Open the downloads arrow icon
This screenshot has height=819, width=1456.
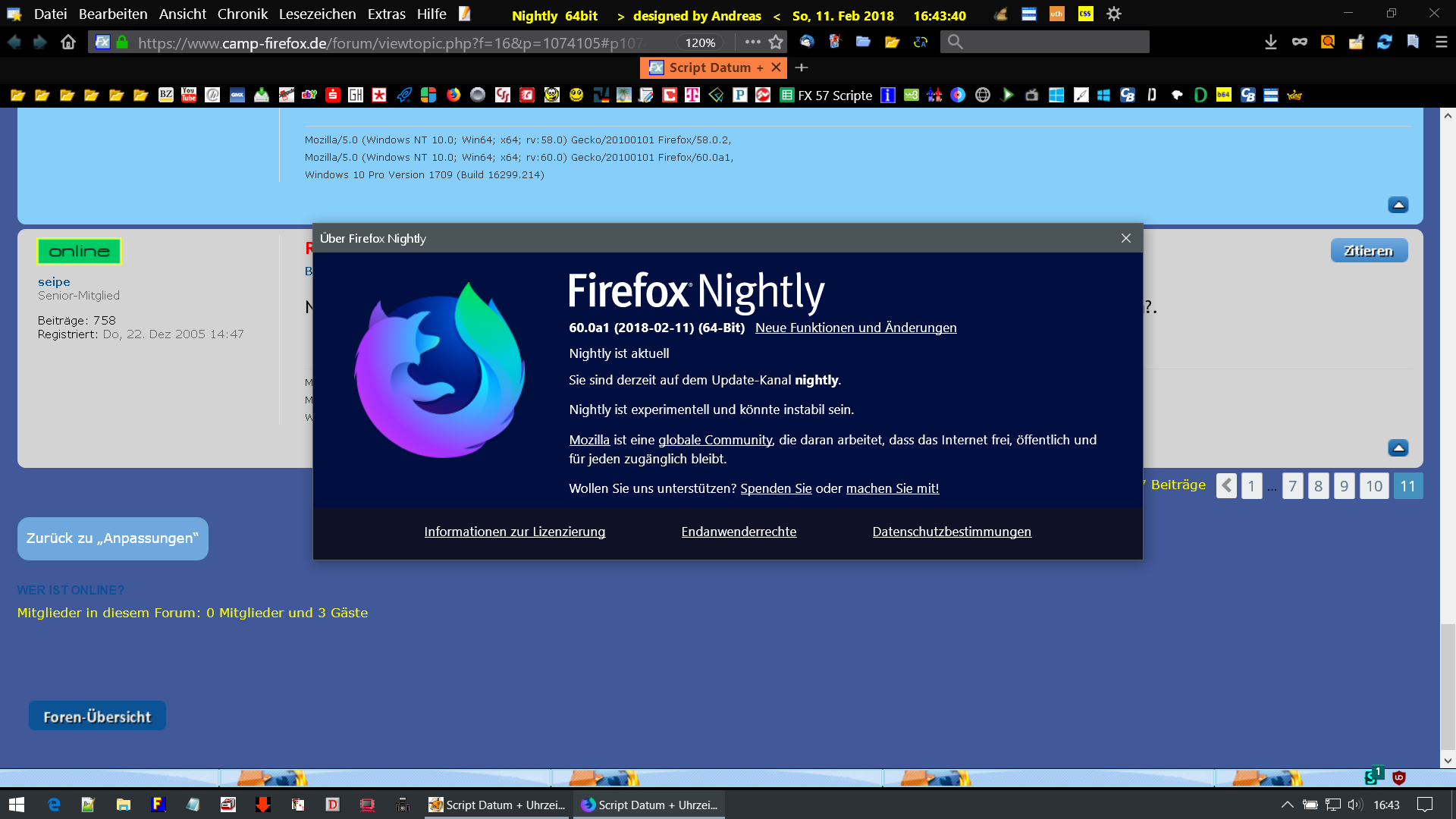[x=1271, y=42]
